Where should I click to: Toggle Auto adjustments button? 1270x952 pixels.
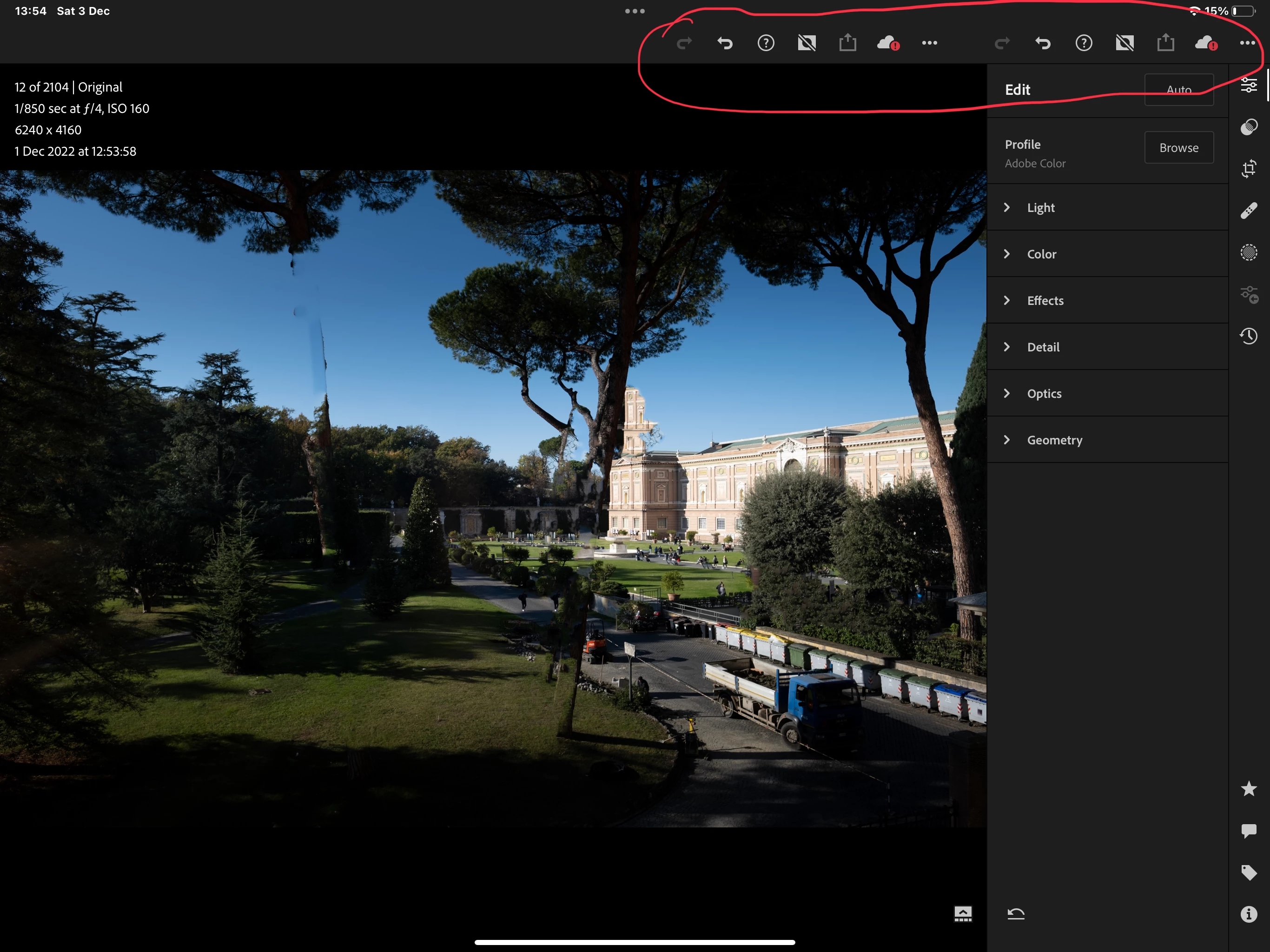click(1179, 90)
